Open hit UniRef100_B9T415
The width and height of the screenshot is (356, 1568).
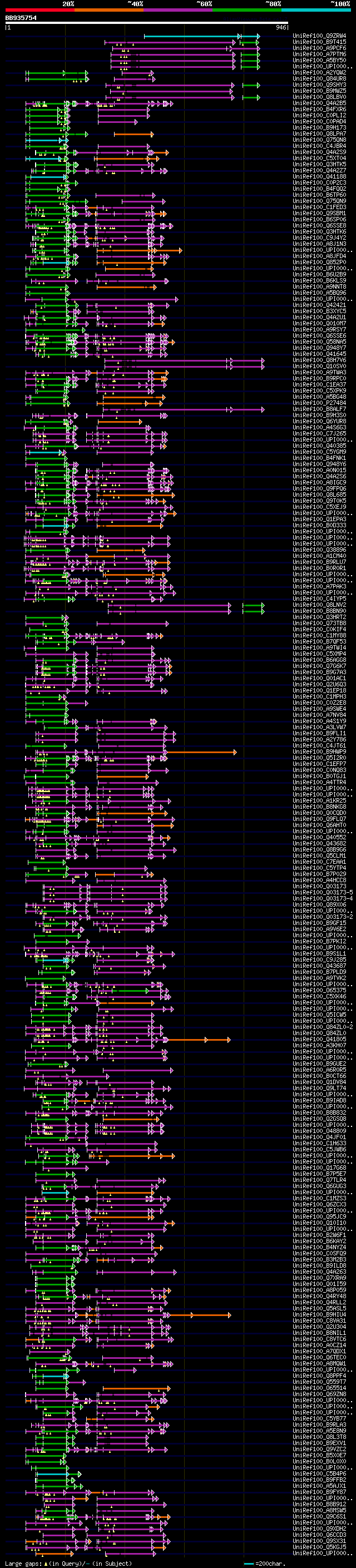(x=319, y=42)
